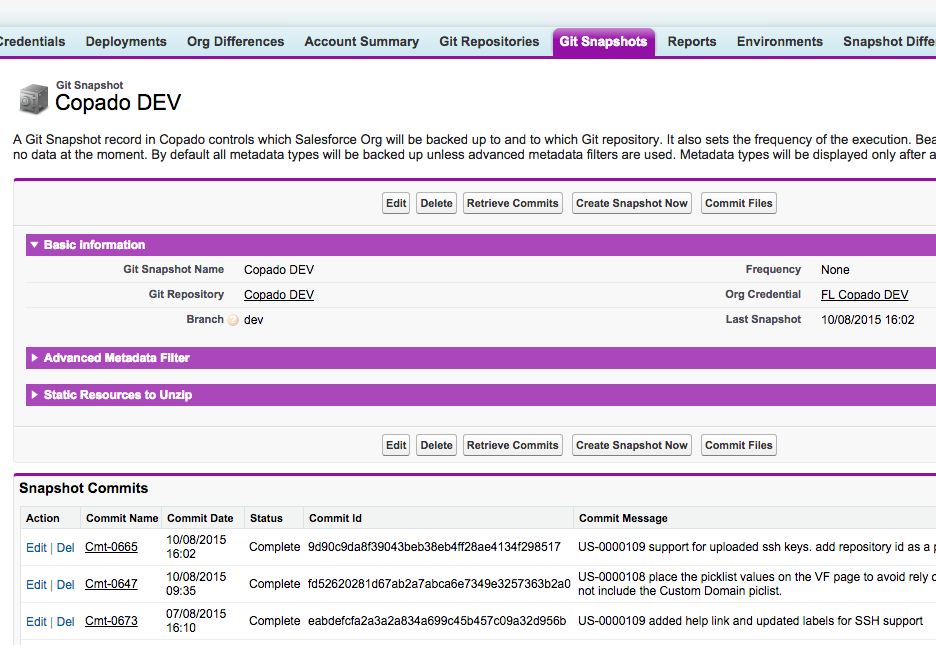The image size is (936, 645).
Task: Click the US-0000109 added help link message
Action: pos(750,621)
